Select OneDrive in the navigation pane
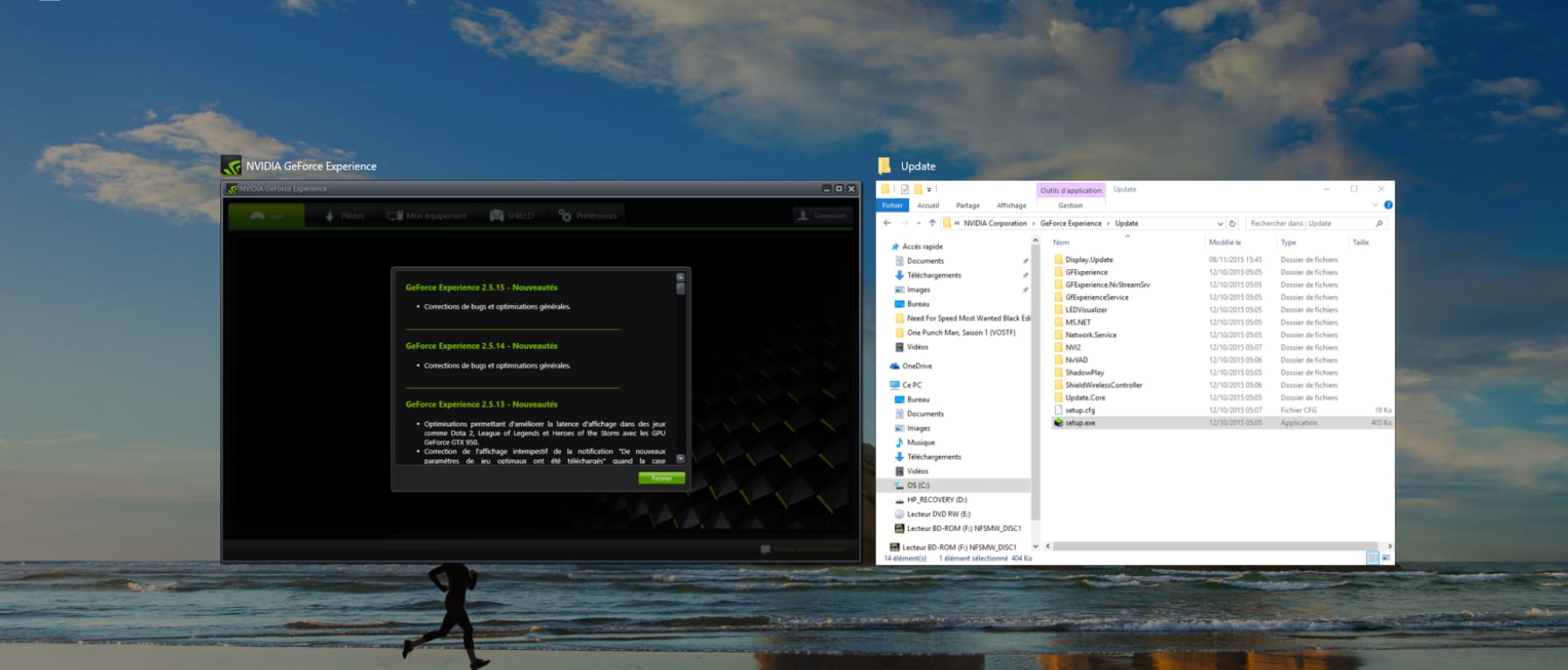The image size is (1568, 670). click(911, 366)
